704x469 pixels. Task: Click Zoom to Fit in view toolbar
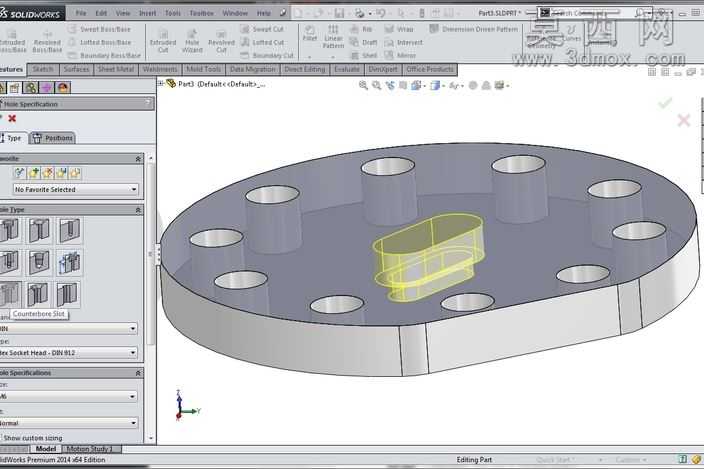coord(363,85)
